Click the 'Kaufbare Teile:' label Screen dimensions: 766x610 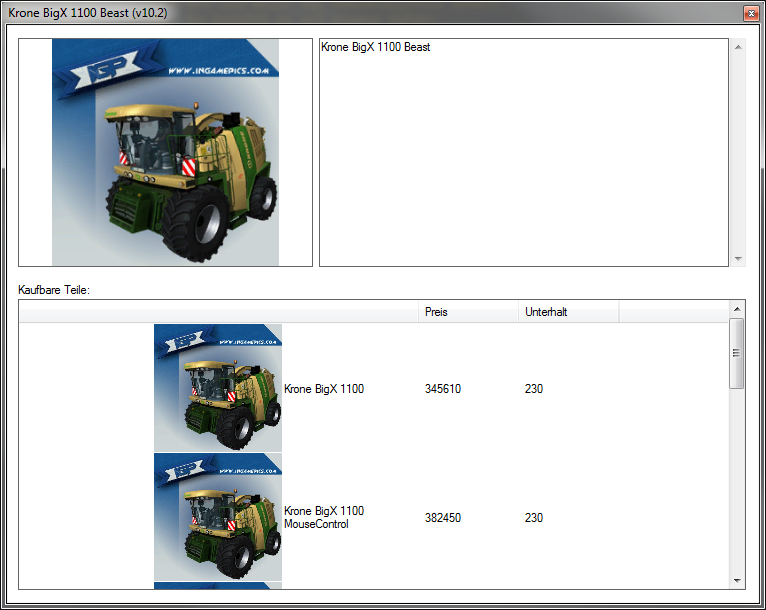[x=54, y=290]
